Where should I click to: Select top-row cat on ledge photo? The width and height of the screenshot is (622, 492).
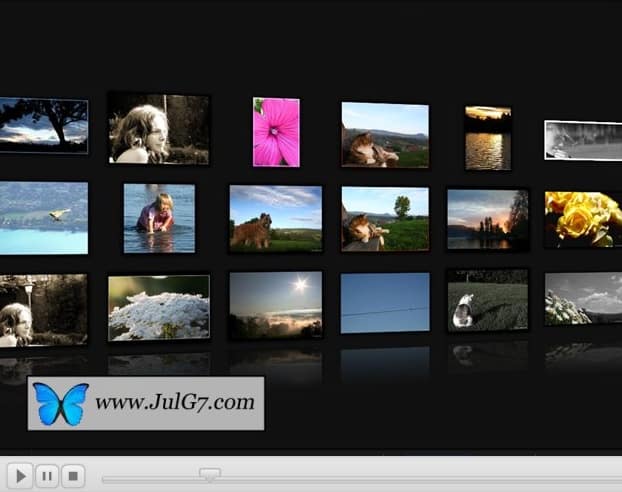pos(385,135)
